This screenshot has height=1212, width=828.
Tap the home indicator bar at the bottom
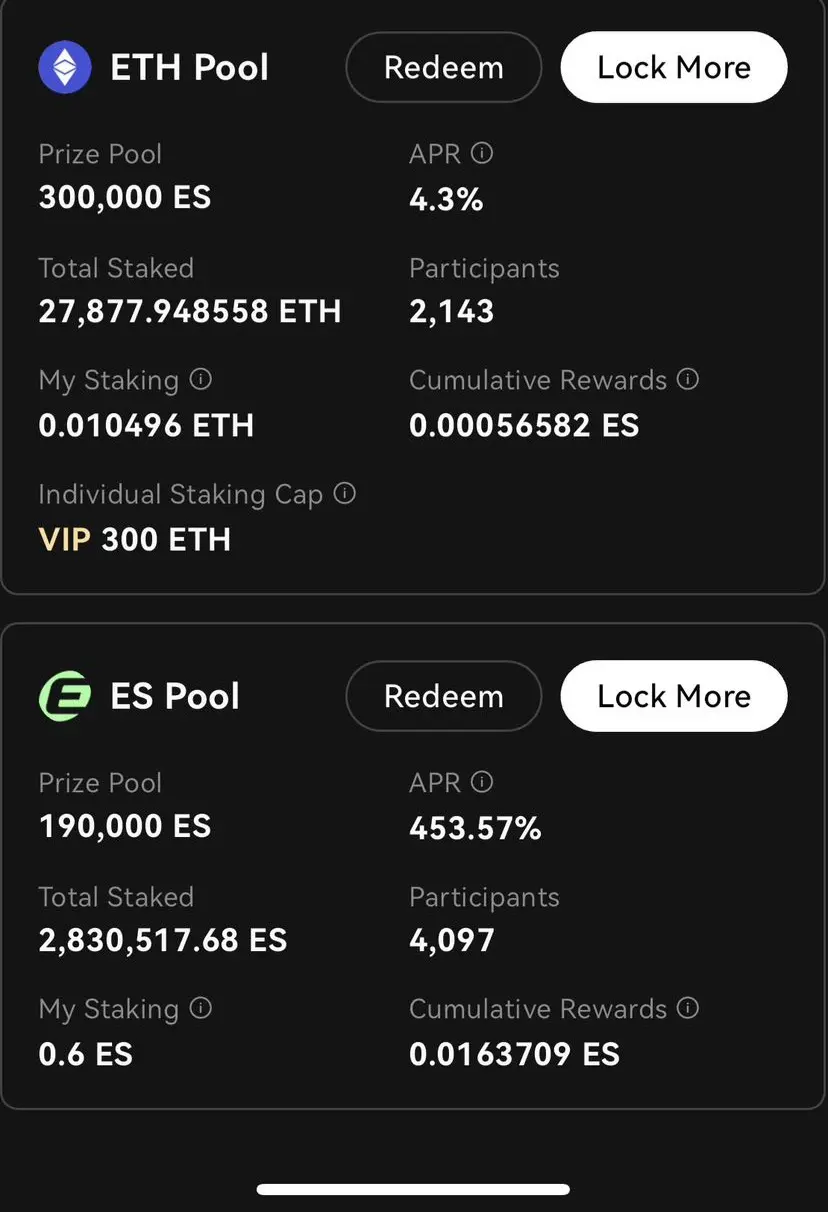pyautogui.click(x=413, y=1190)
